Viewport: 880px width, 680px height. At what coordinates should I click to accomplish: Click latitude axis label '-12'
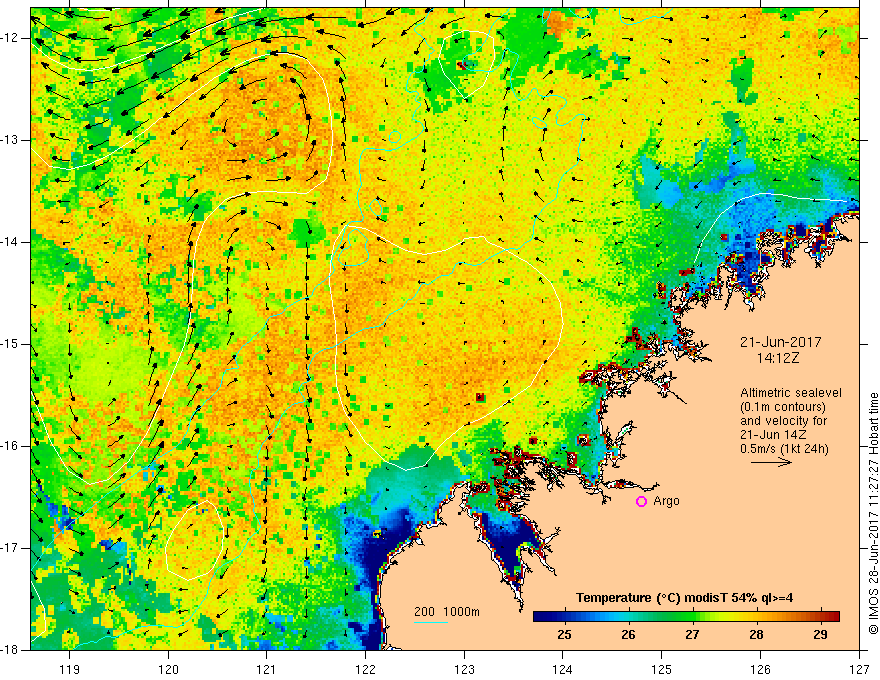pyautogui.click(x=11, y=38)
